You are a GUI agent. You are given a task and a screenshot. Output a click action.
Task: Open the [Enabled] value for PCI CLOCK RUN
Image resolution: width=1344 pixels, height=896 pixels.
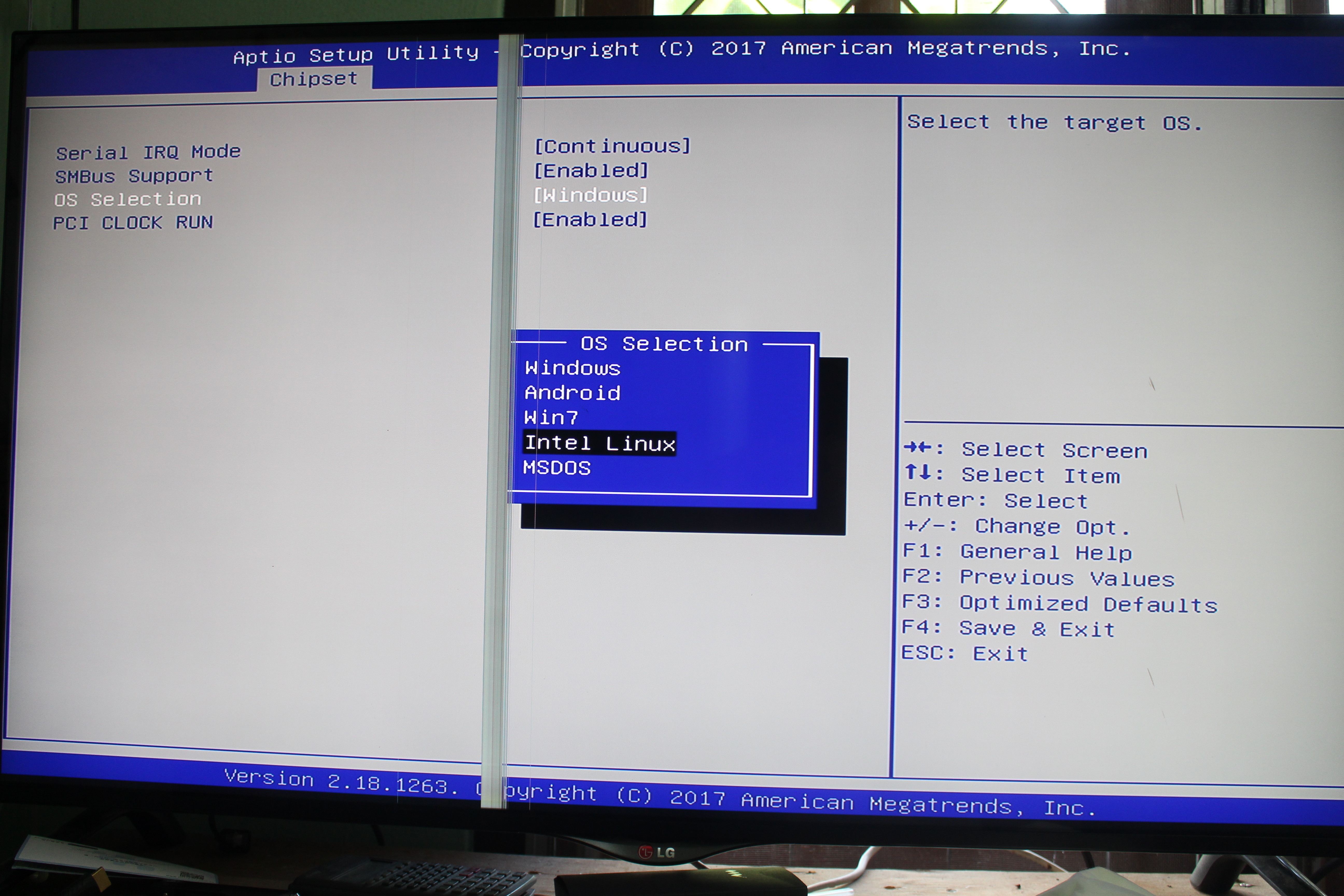590,219
